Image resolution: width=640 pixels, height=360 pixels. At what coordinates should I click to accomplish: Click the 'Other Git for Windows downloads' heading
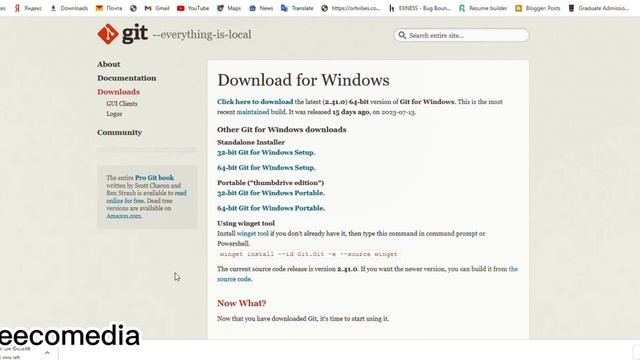click(x=282, y=129)
